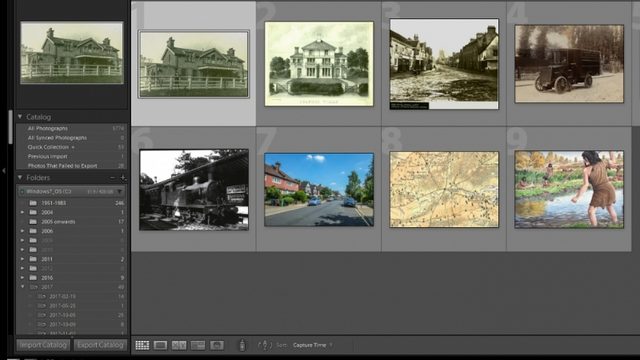
Task: Select the steam locomotive thumbnail
Action: pyautogui.click(x=194, y=190)
